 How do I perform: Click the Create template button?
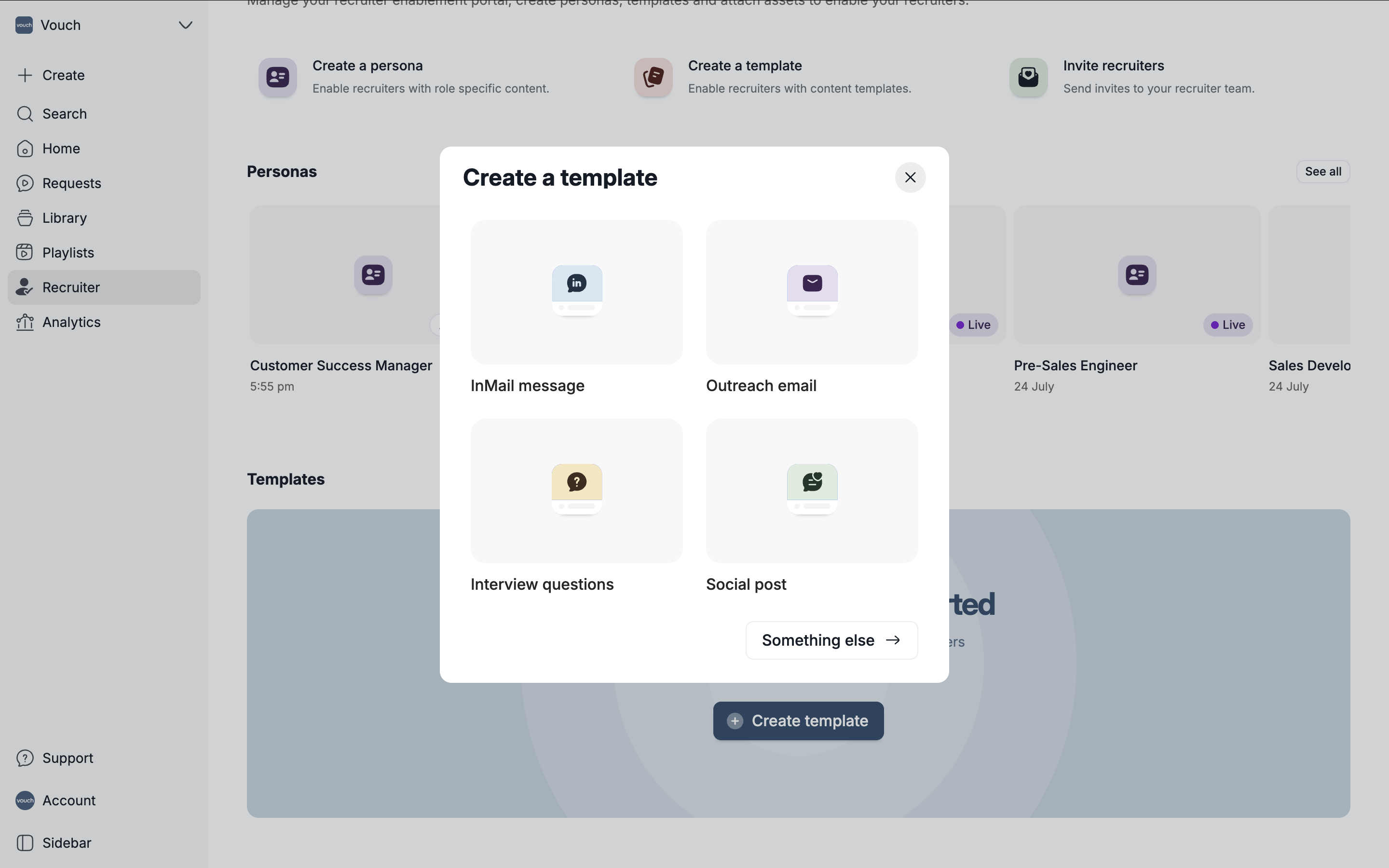[x=798, y=721]
